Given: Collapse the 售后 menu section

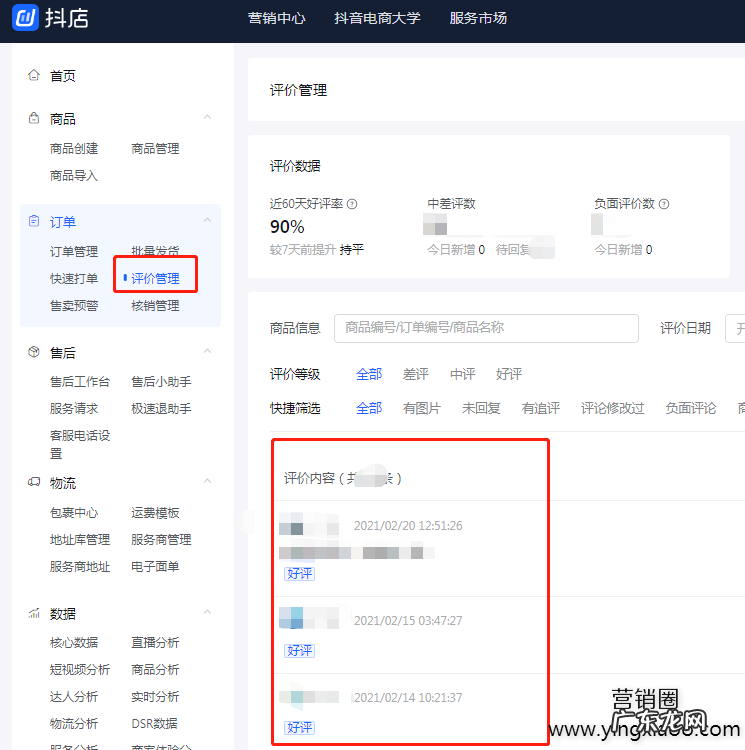Looking at the screenshot, I should coord(208,352).
